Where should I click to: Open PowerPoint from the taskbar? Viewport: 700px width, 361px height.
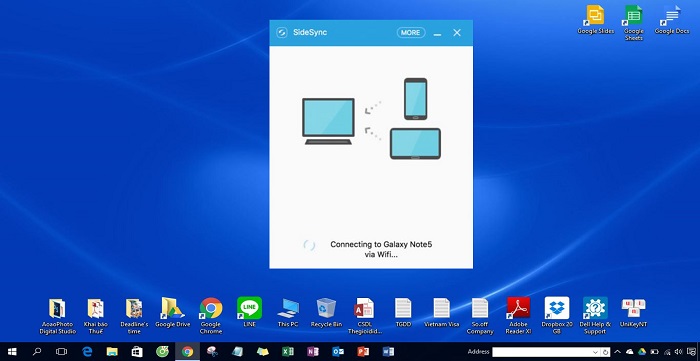(363, 352)
